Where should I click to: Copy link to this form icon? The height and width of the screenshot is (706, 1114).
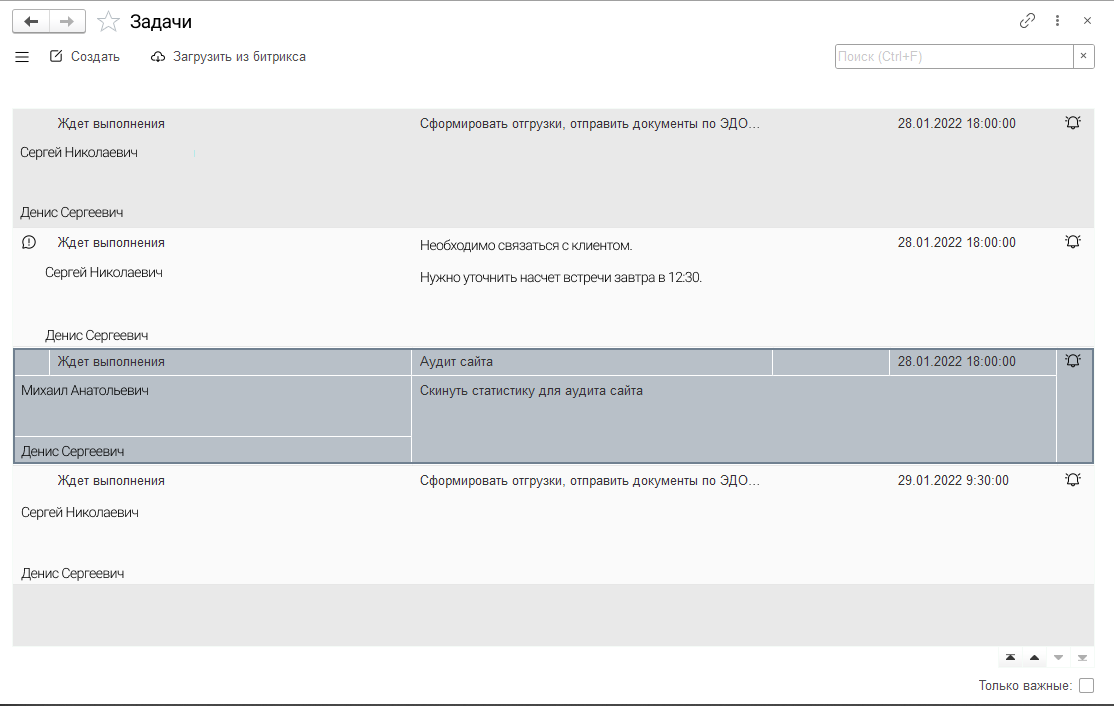pyautogui.click(x=1027, y=20)
